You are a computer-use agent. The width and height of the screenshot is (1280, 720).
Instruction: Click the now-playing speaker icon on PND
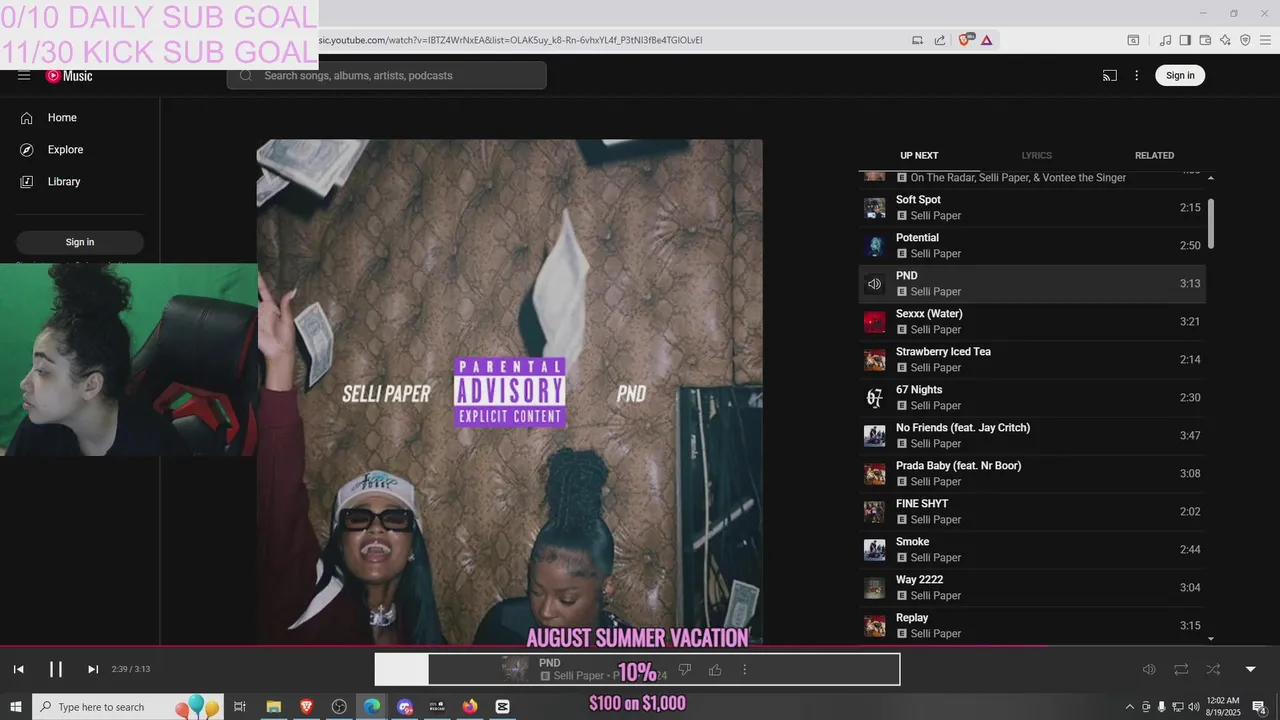point(875,284)
